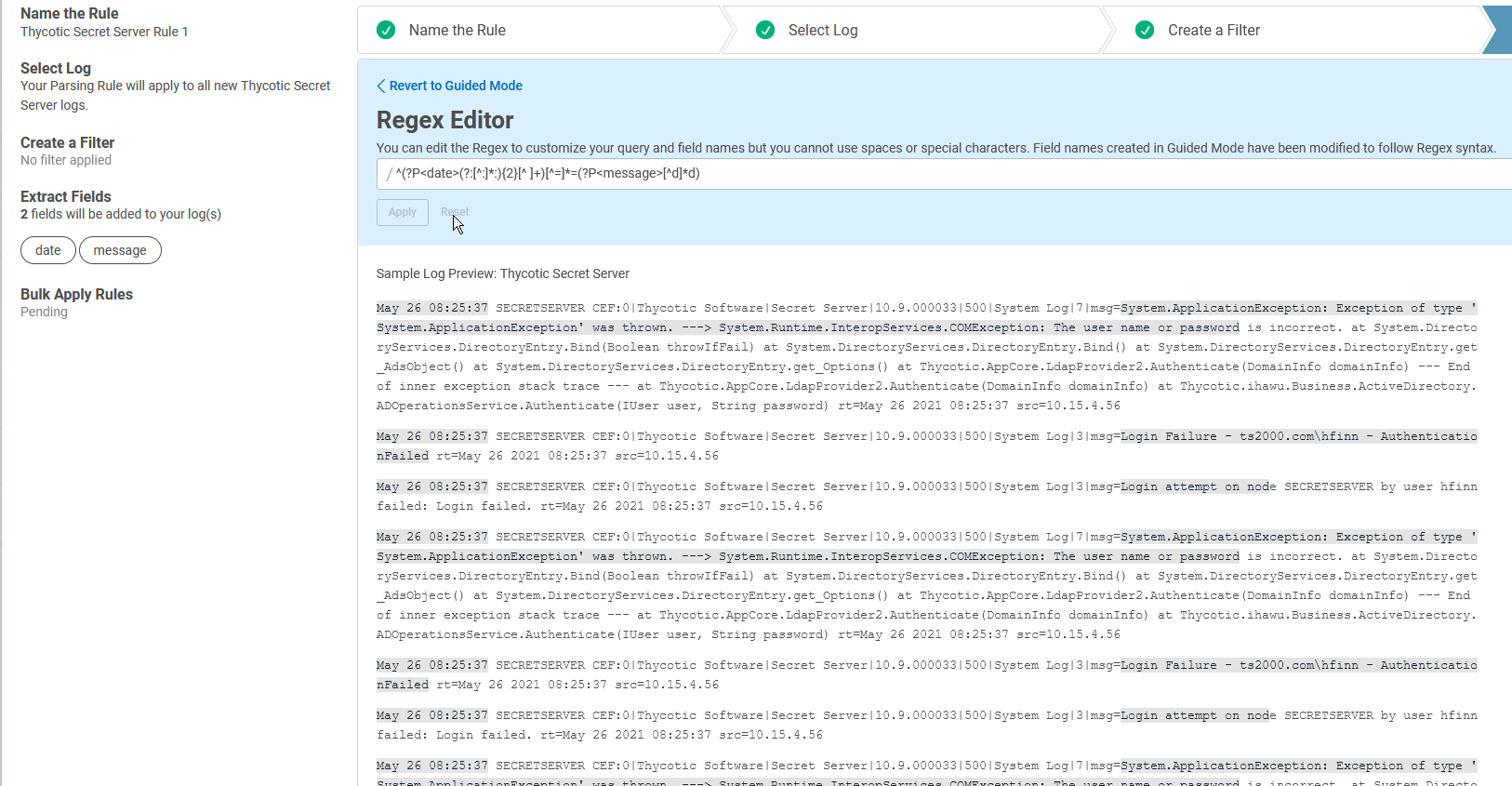Revert to Guided Mode via the link text

pos(456,86)
